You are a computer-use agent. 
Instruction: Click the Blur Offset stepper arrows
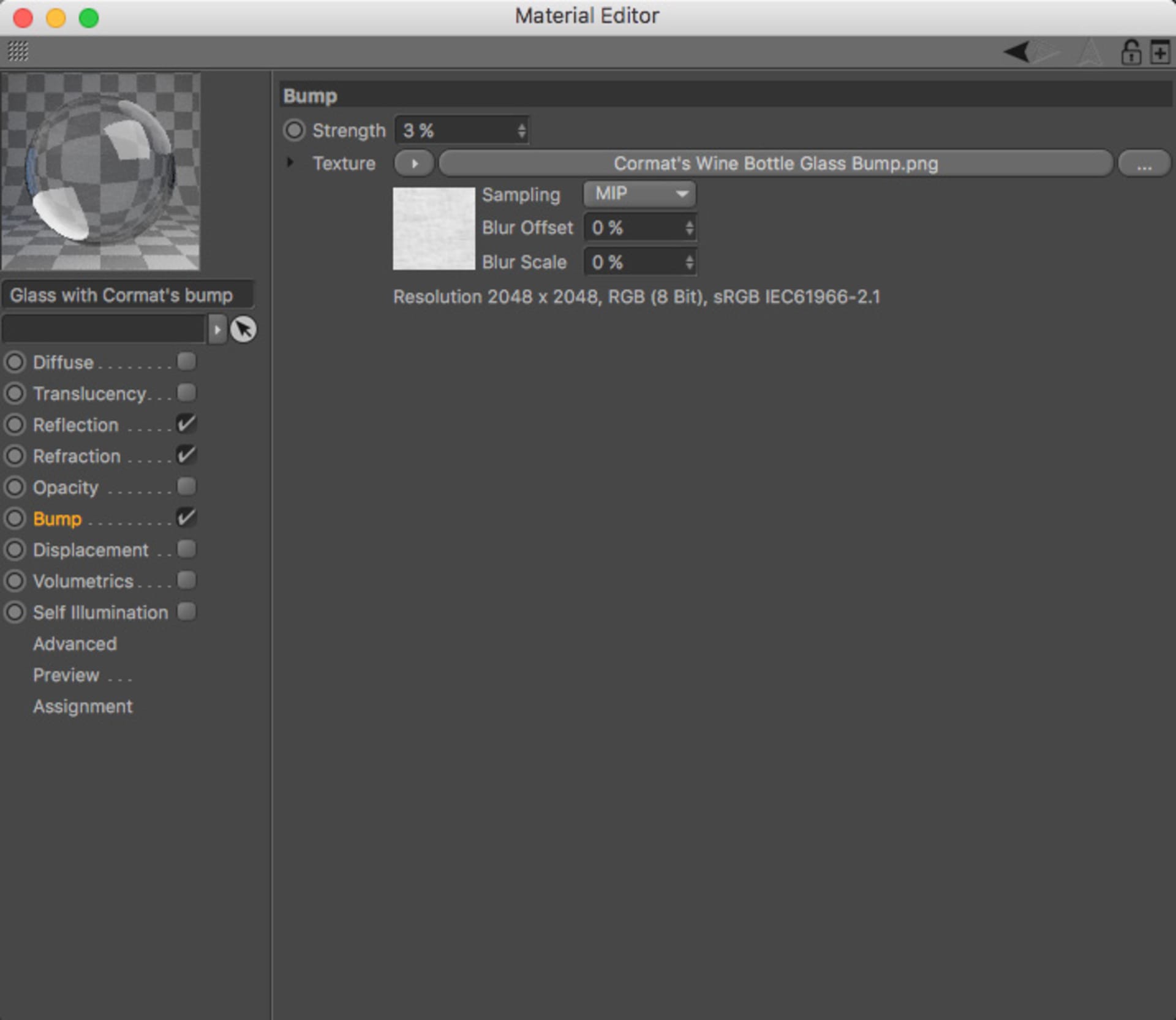coord(689,228)
